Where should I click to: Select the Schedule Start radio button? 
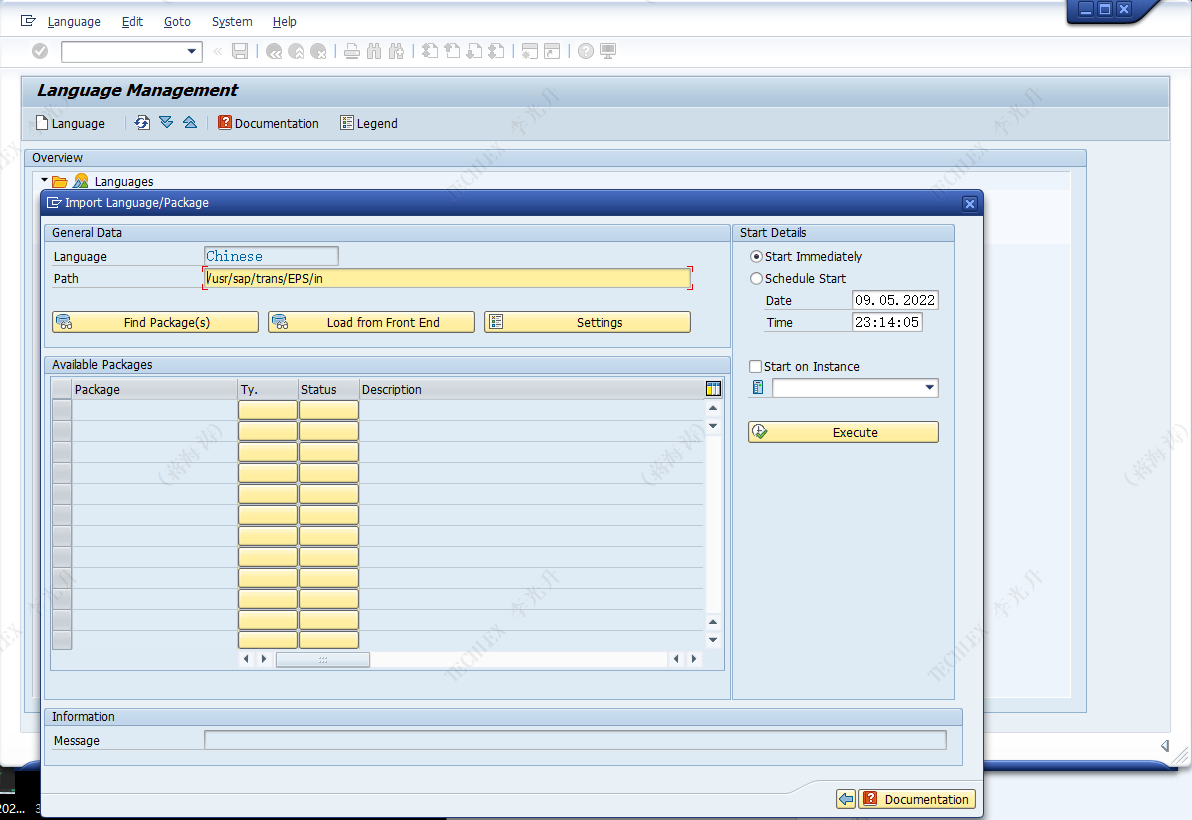(756, 279)
